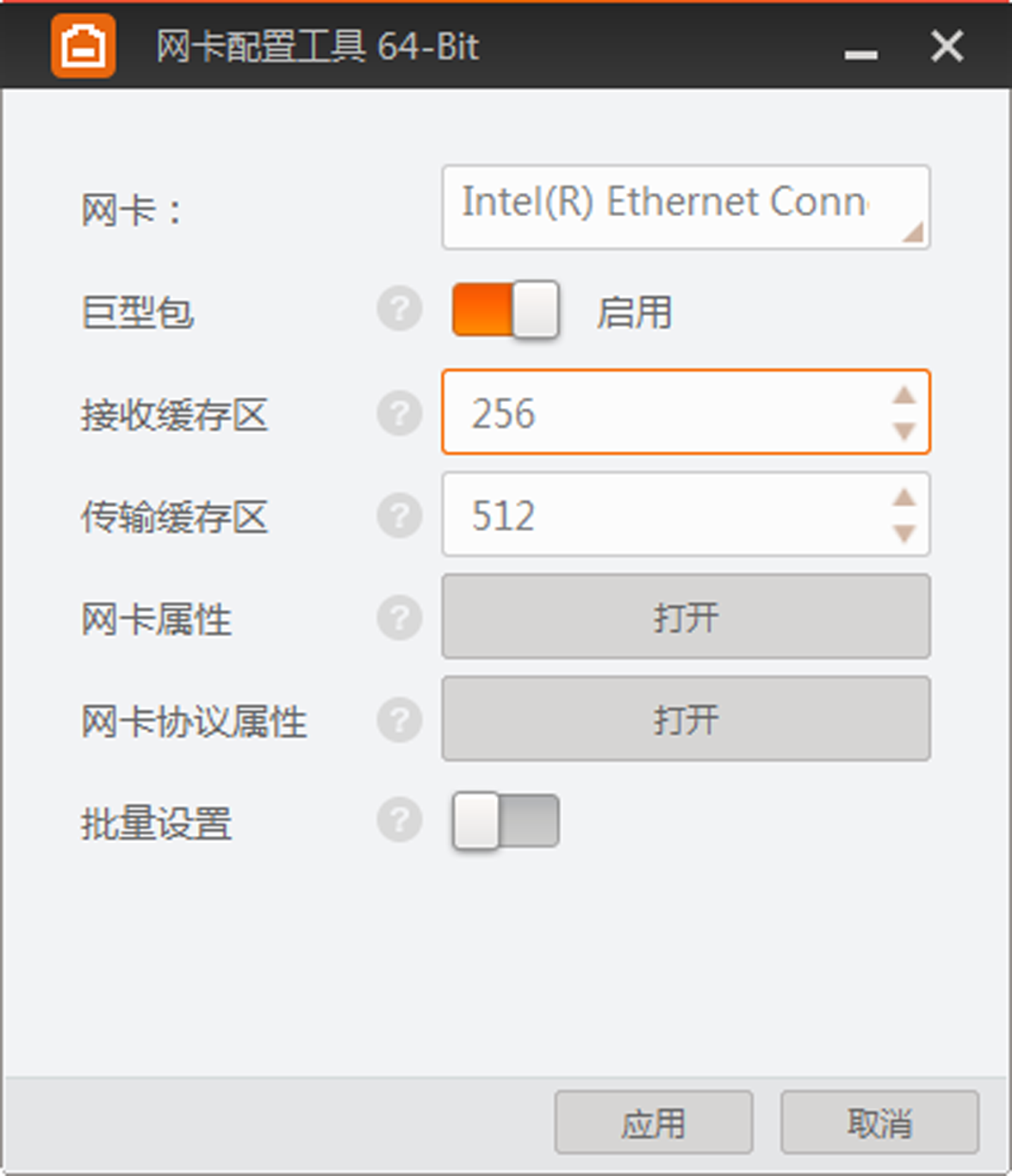
Task: Click help icon next to 传输缓存区
Action: (x=399, y=515)
